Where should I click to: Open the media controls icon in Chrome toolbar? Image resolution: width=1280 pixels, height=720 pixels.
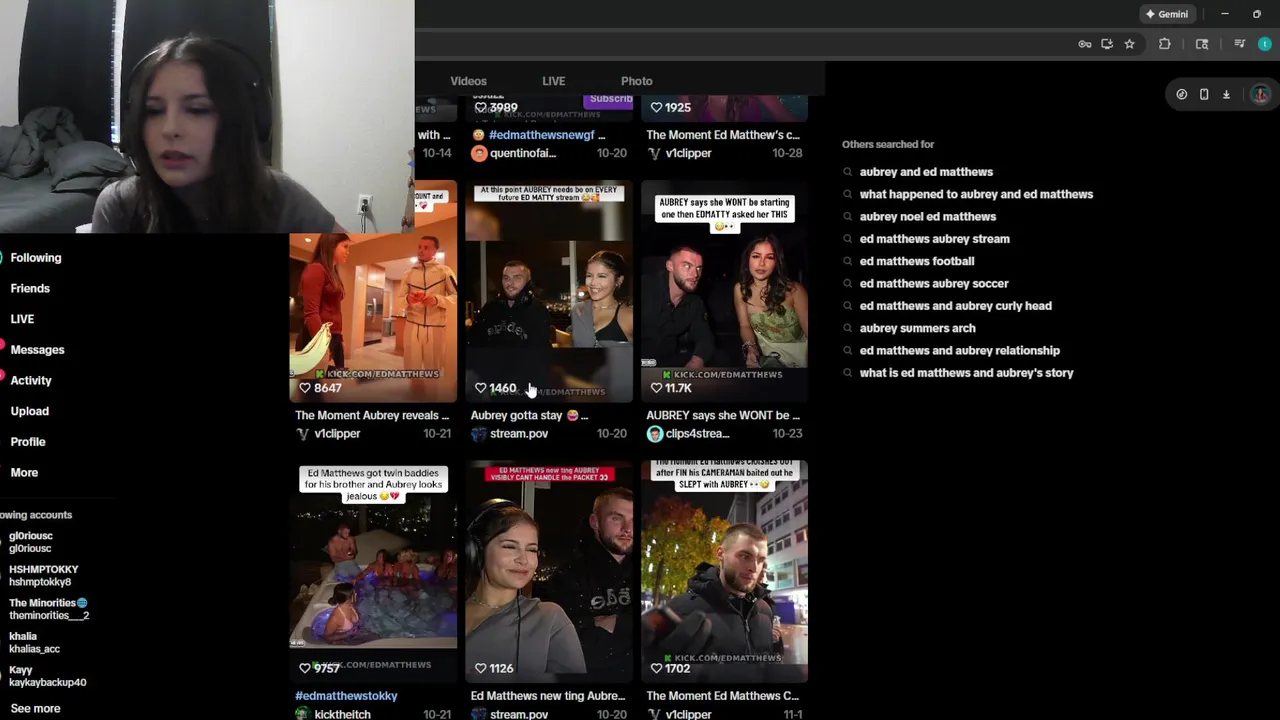1240,44
